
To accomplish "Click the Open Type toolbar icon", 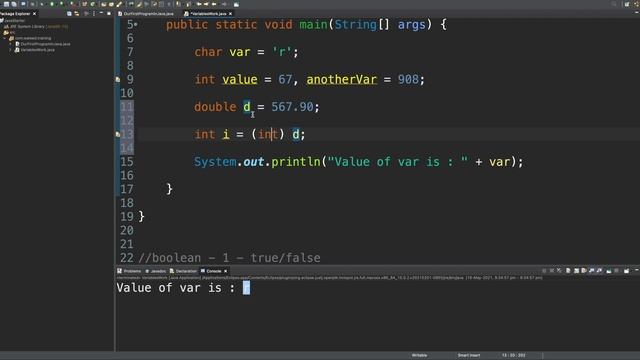I will tap(103, 4).
